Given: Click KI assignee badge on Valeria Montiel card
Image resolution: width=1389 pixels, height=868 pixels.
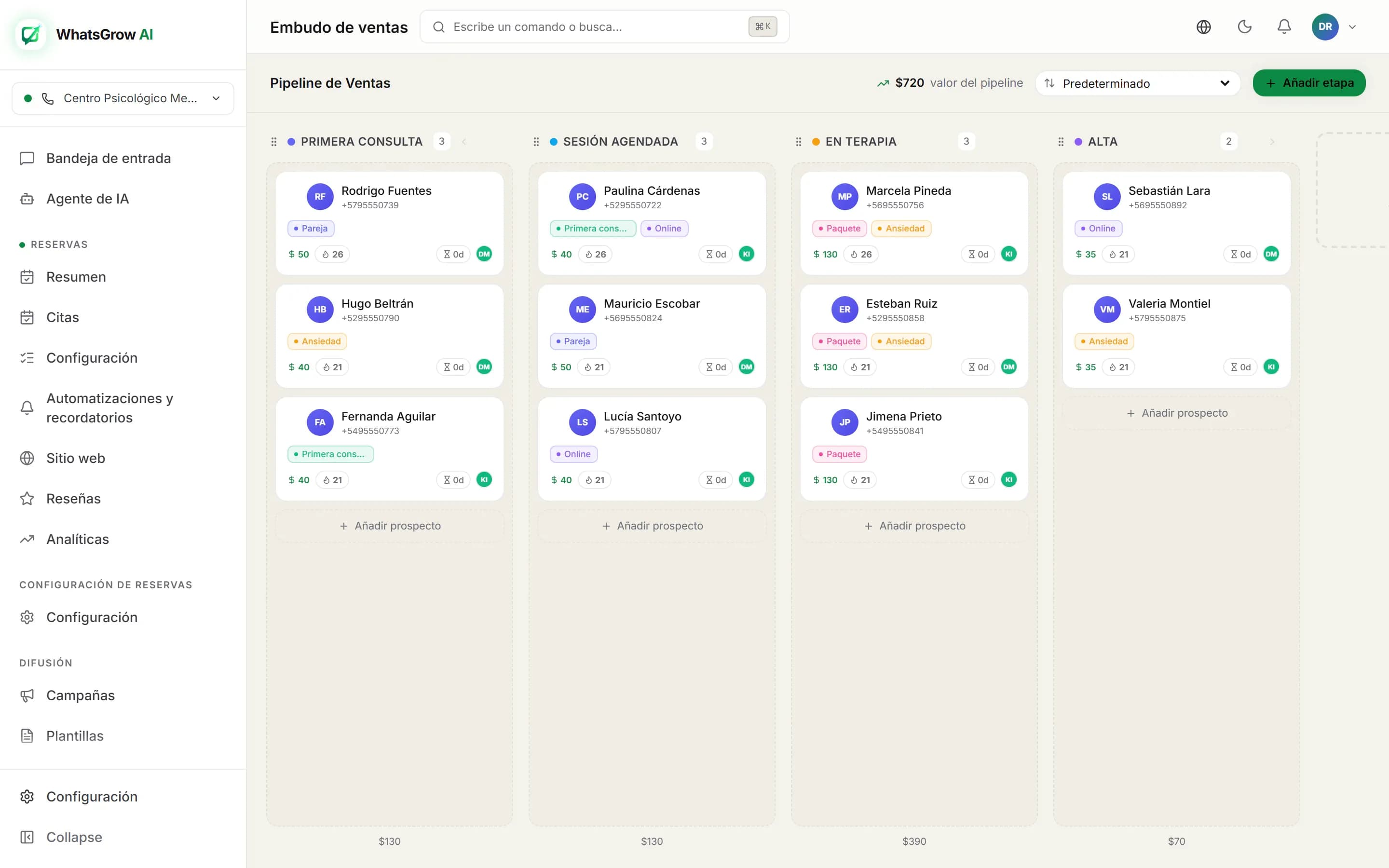Looking at the screenshot, I should point(1271,367).
